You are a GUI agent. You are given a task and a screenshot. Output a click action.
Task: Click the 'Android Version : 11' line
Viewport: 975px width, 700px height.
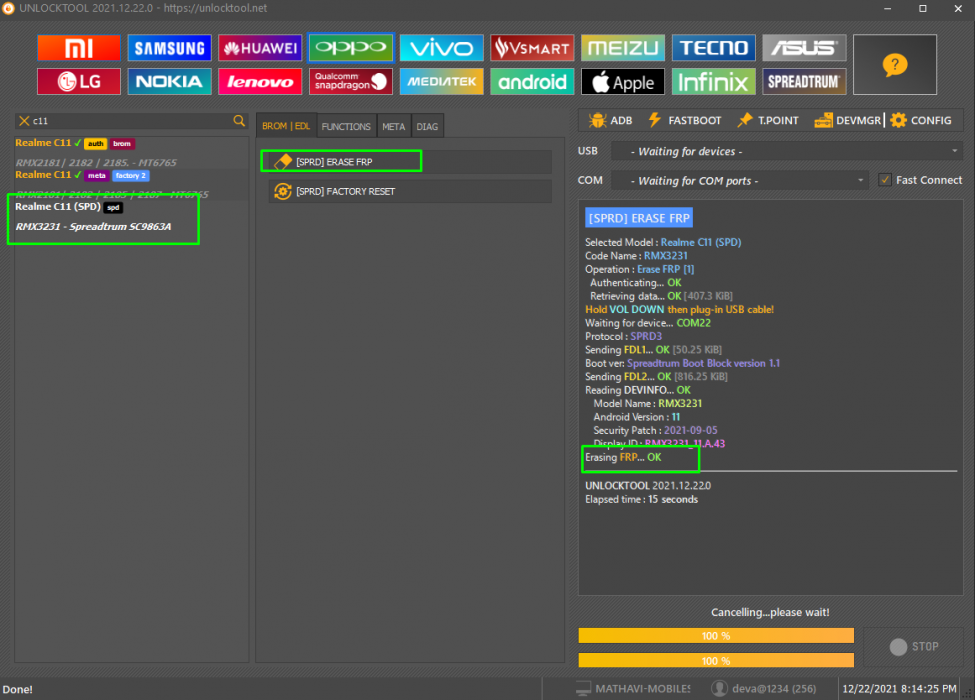[x=637, y=417]
